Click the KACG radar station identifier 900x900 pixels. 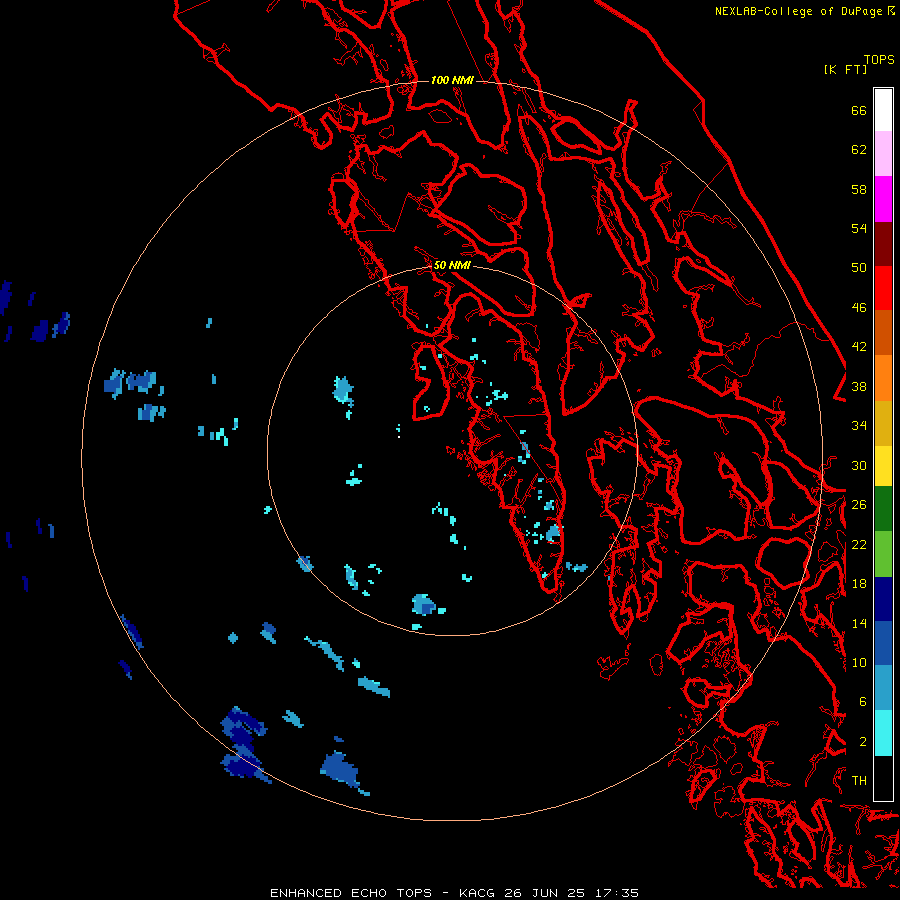[477, 893]
